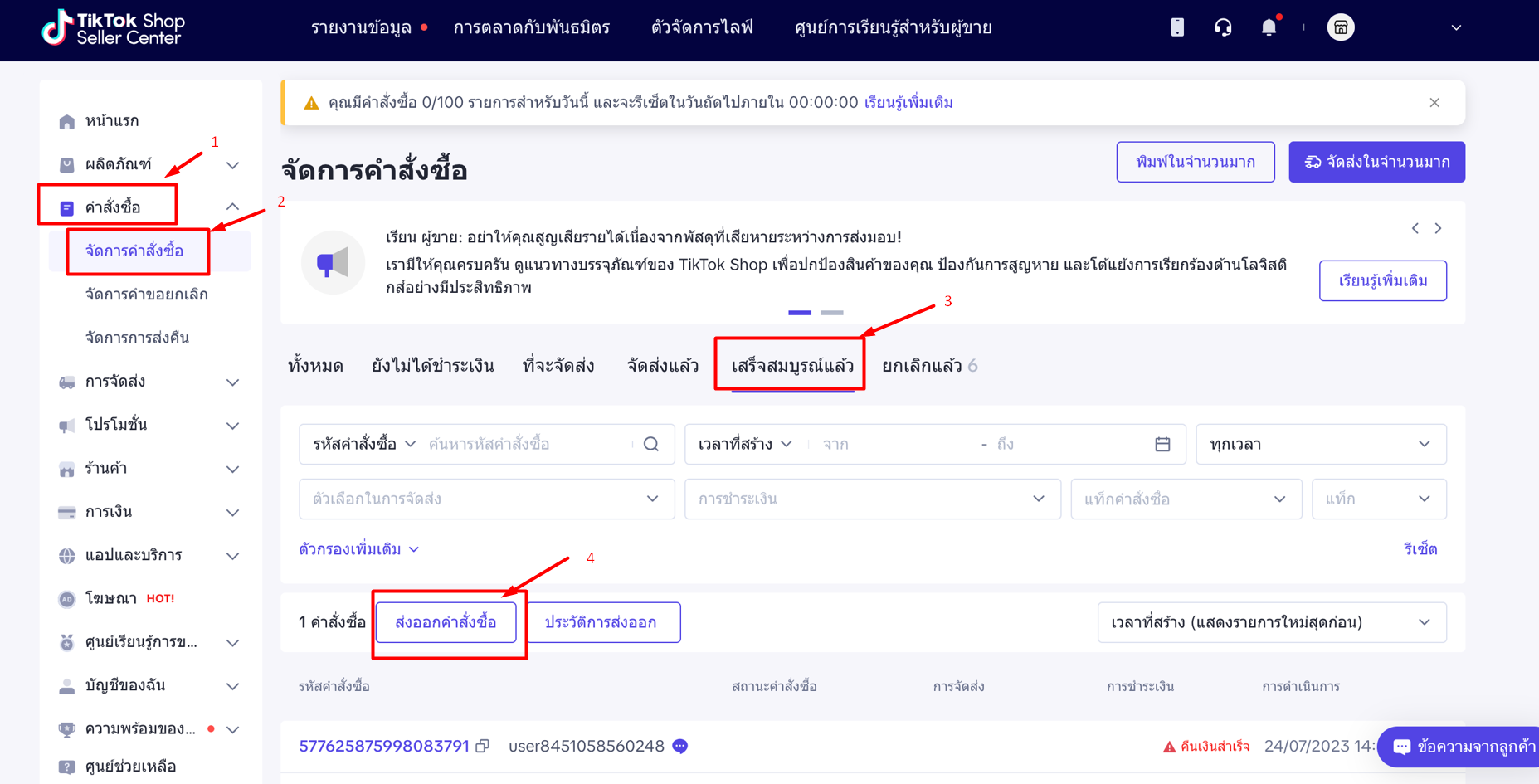Open the ทุกเวลา time range dropdown
The width and height of the screenshot is (1539, 784).
tap(1321, 444)
